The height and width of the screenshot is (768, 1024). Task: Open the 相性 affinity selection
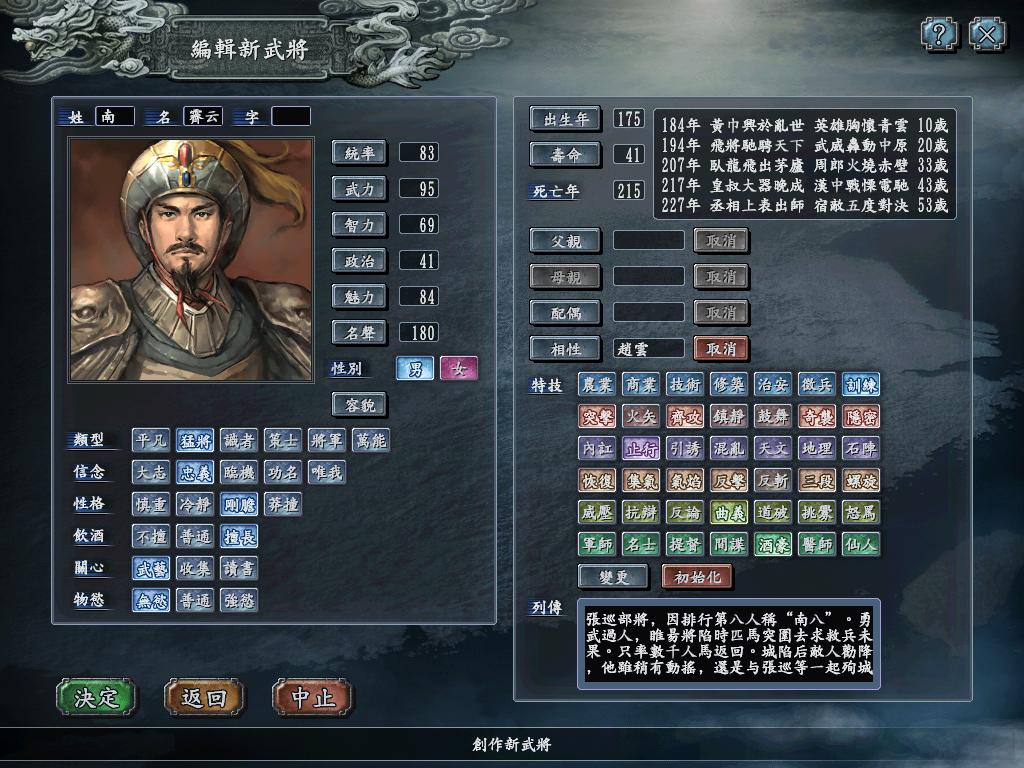pyautogui.click(x=565, y=349)
